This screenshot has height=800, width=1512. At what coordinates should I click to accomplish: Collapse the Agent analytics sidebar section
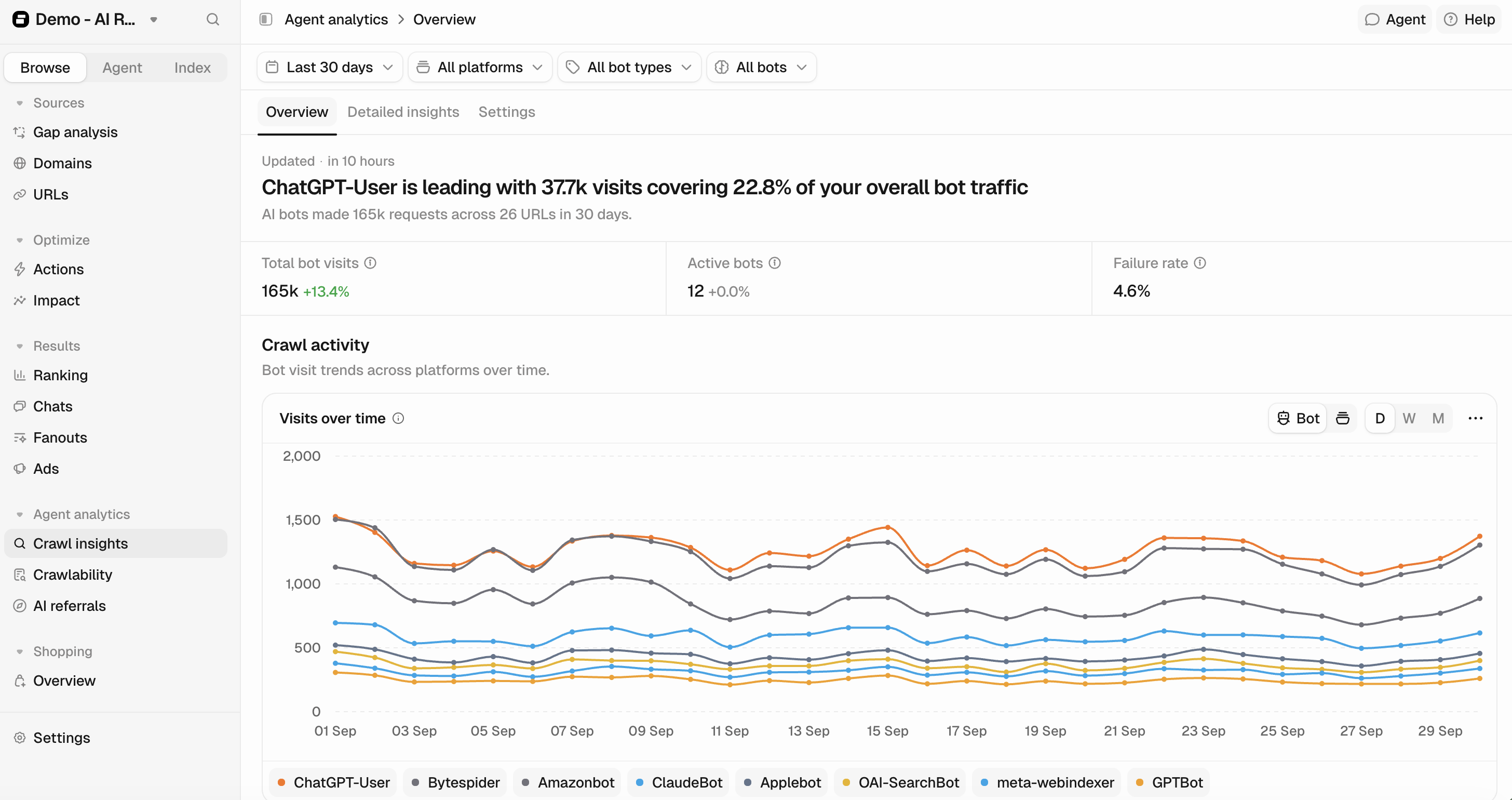20,514
